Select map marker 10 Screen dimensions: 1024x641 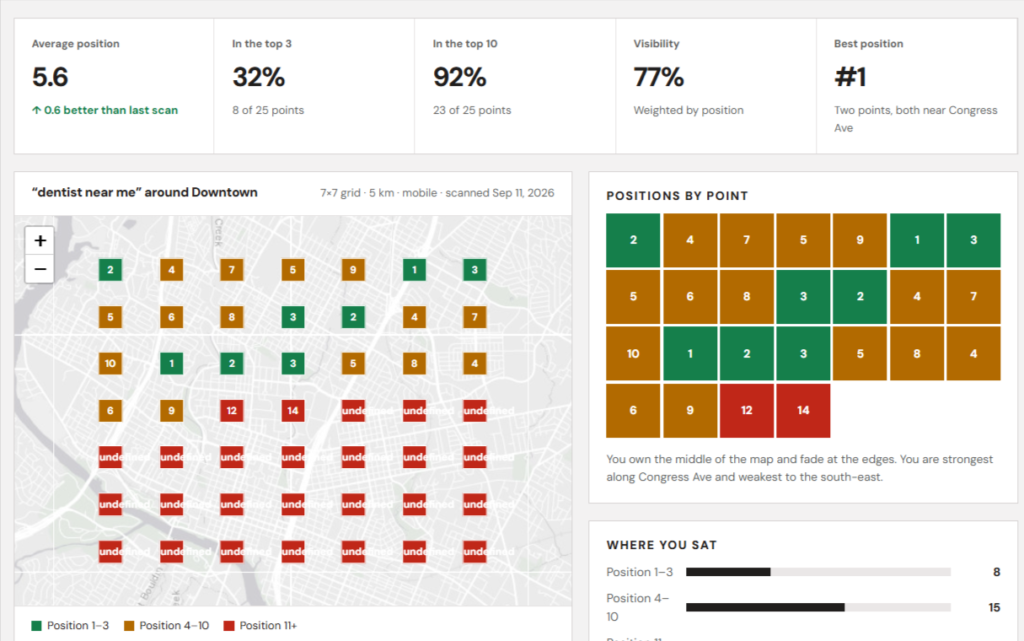110,364
